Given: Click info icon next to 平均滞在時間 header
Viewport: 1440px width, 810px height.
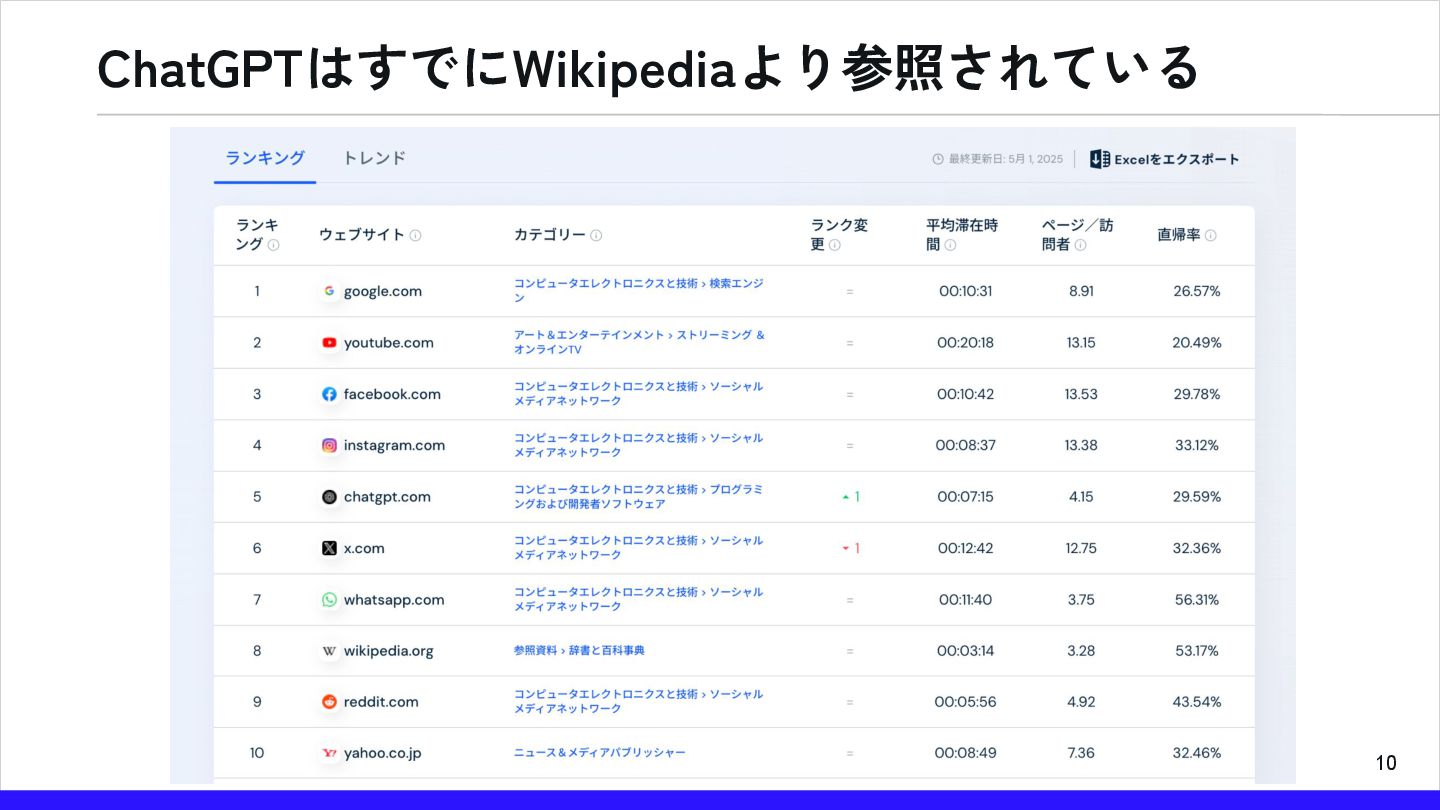Looking at the screenshot, I should click(950, 244).
